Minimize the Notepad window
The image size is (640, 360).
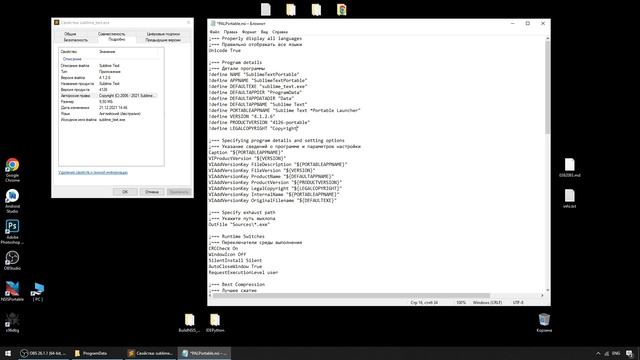click(513, 23)
